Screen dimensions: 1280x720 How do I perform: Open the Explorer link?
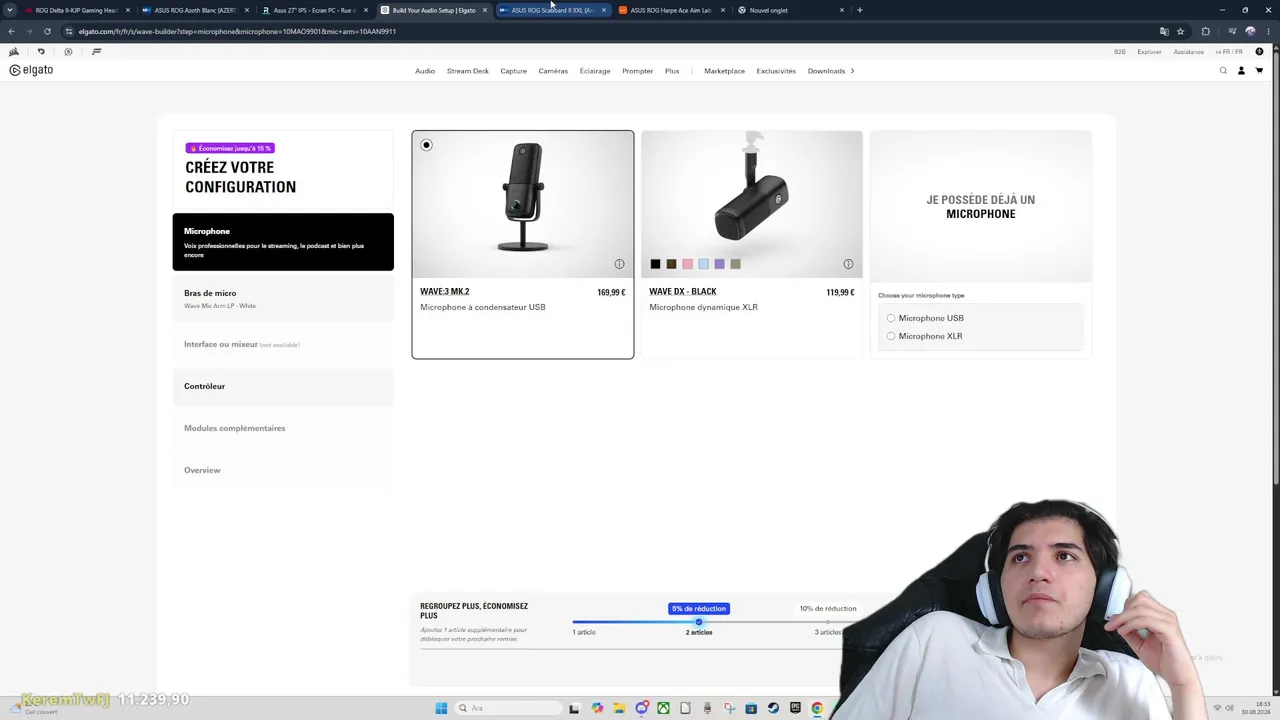pos(1149,52)
